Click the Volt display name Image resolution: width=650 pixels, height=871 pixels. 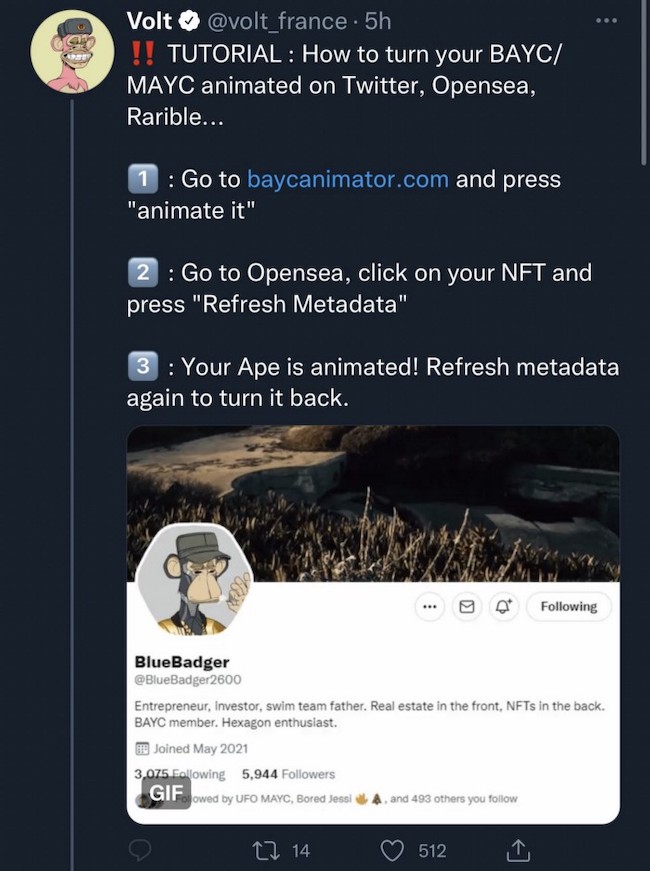150,22
